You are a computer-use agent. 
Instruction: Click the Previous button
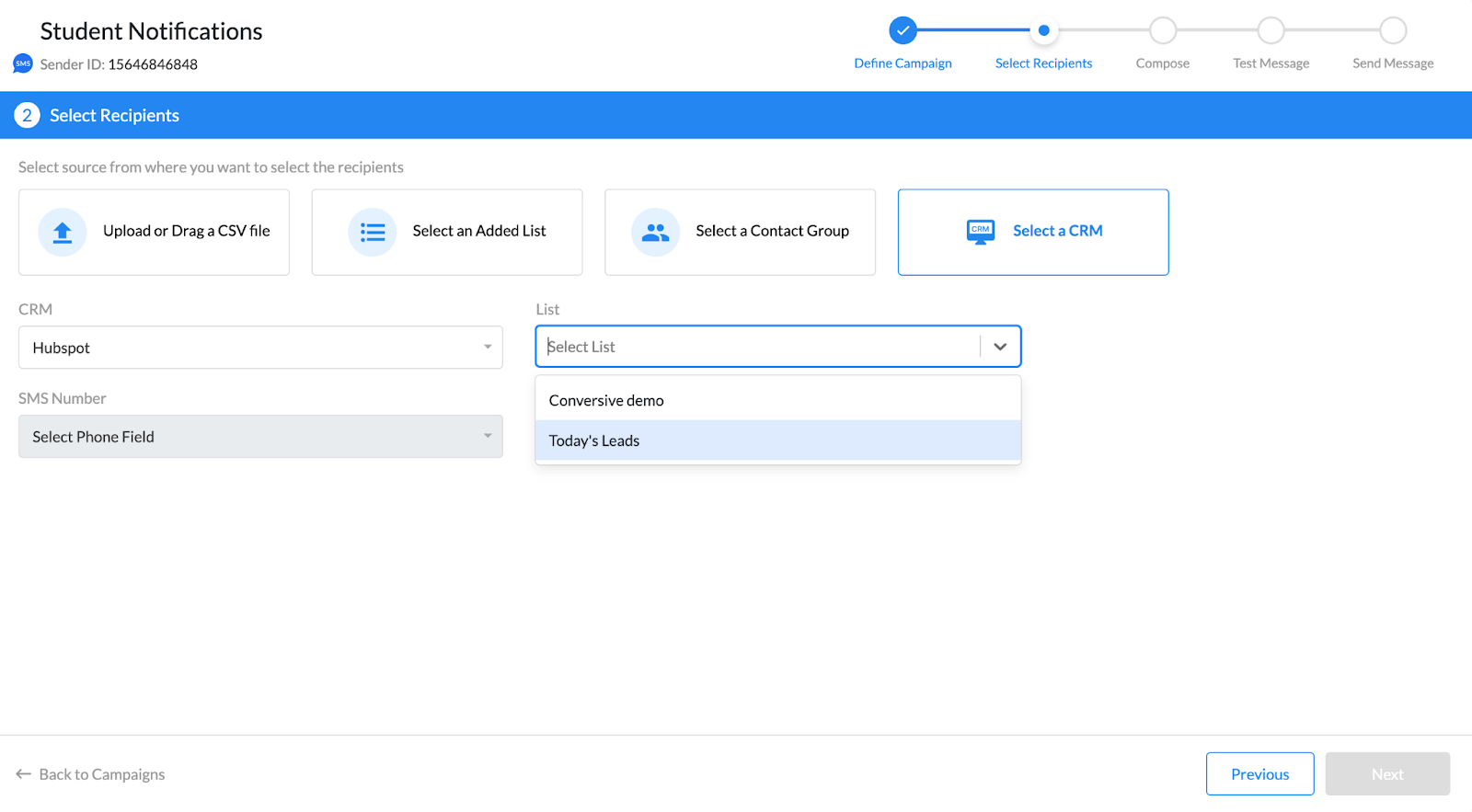click(1260, 774)
